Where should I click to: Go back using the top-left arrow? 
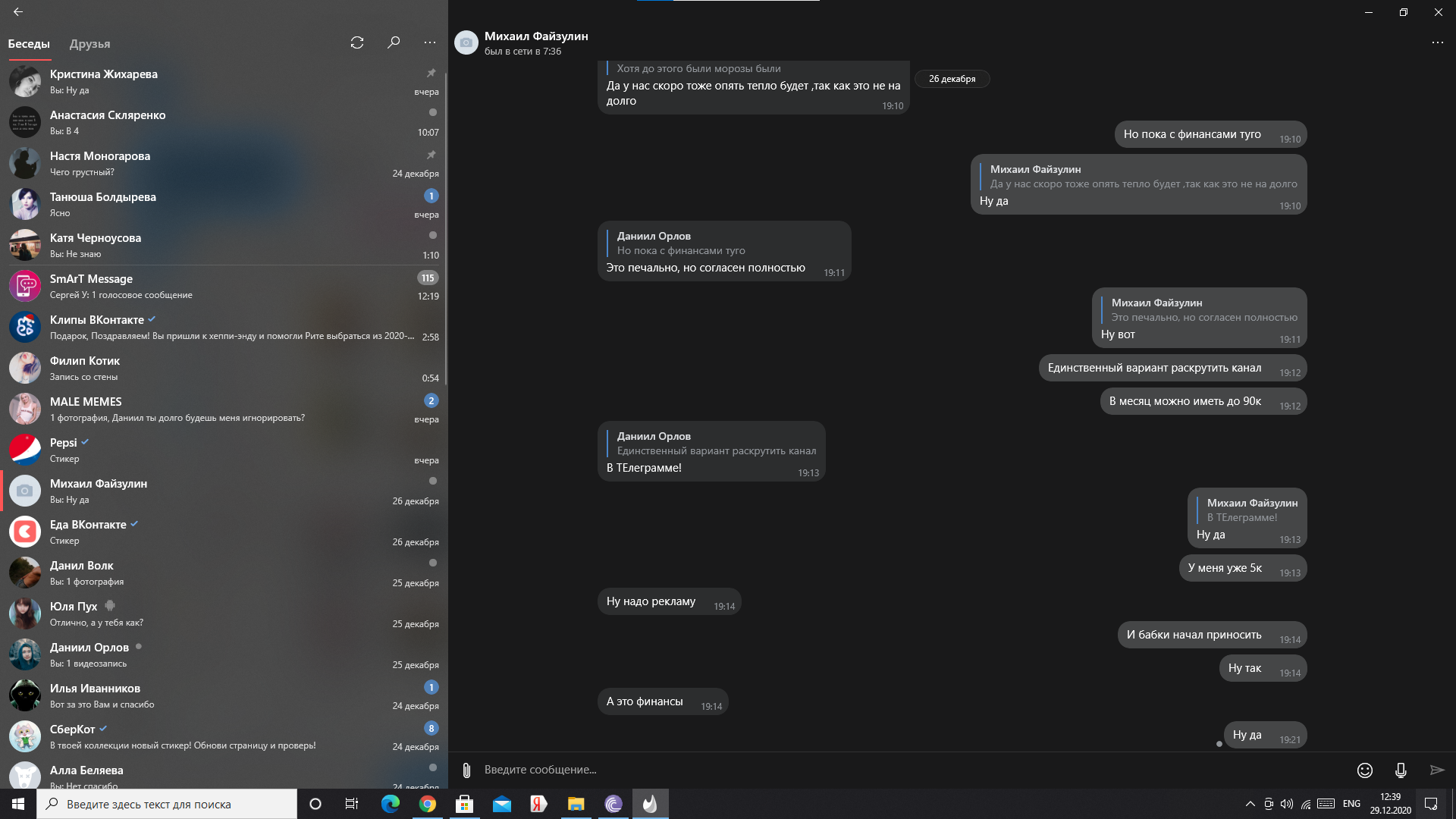click(18, 11)
